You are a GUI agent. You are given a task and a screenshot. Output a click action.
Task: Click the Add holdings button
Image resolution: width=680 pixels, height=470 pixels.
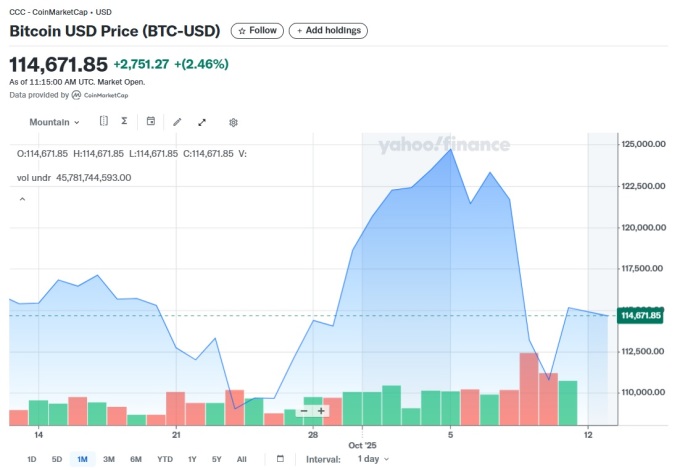328,31
